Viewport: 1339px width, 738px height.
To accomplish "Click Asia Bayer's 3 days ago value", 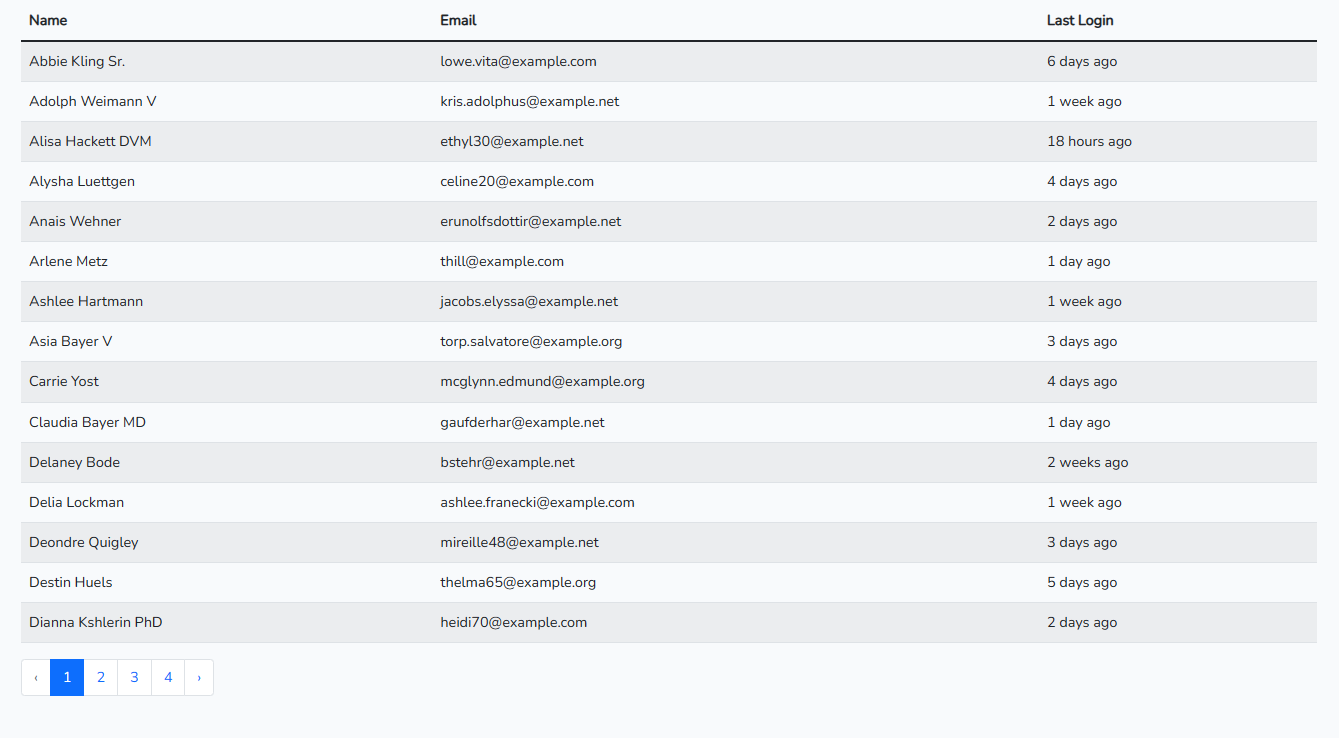I will point(1082,341).
